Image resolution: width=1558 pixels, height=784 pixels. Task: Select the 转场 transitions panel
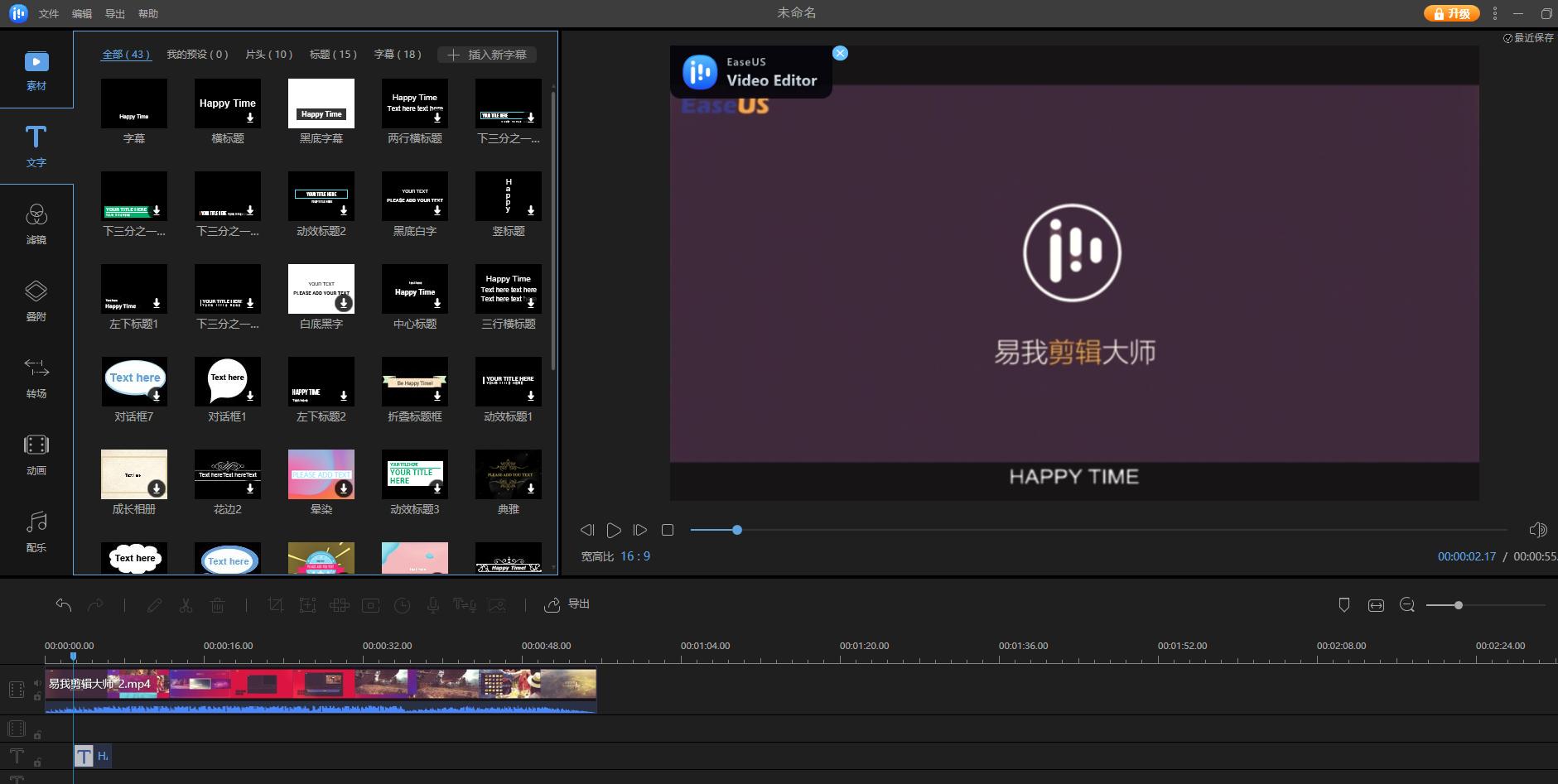36,378
